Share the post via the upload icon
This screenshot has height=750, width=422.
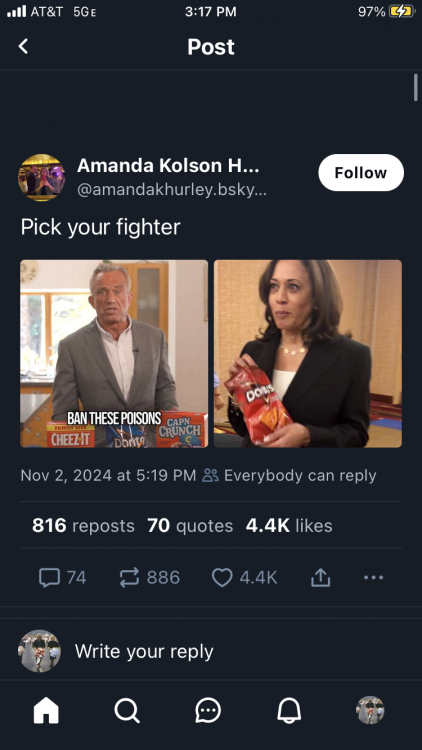[321, 577]
